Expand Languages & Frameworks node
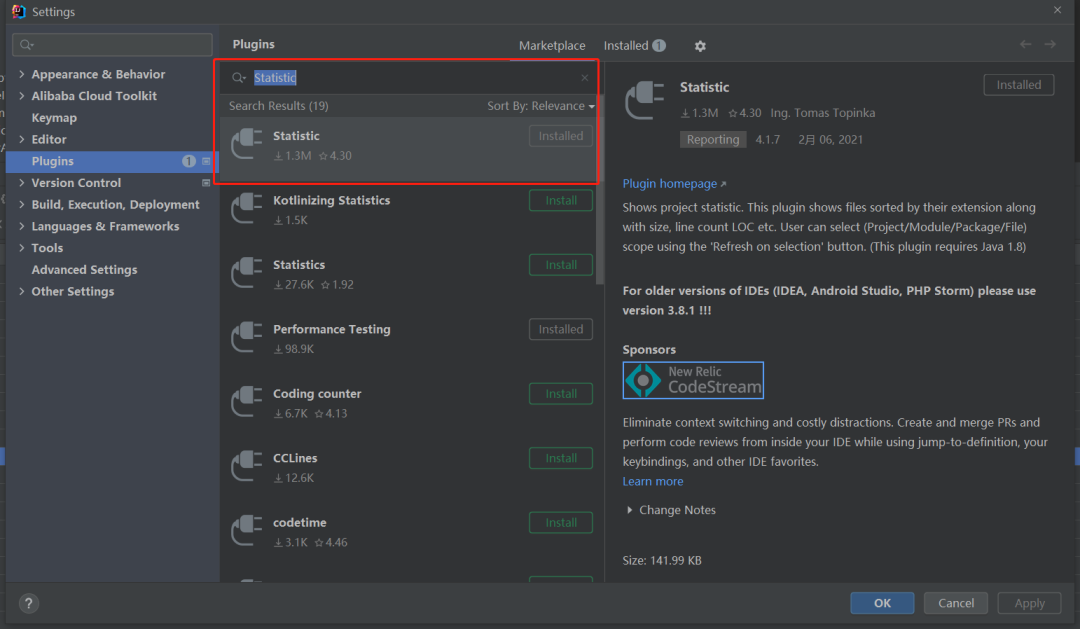The height and width of the screenshot is (629, 1080). 21,226
